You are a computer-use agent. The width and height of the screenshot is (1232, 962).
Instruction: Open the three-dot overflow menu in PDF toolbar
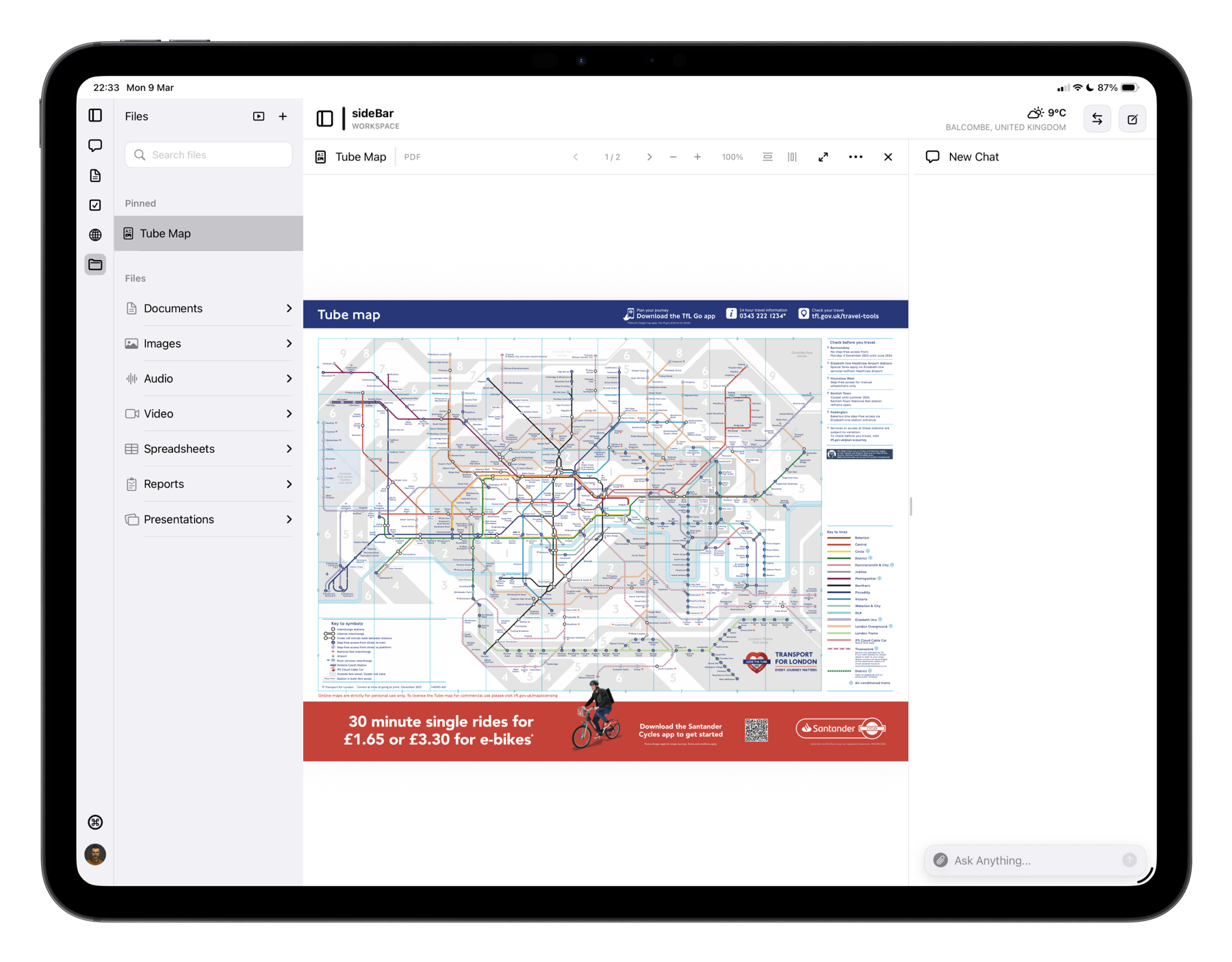pyautogui.click(x=855, y=157)
